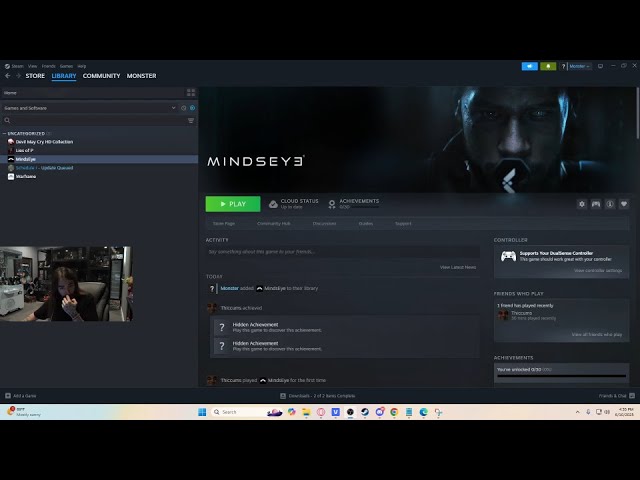This screenshot has width=640, height=480.
Task: Add MindsEye to favorites heart icon
Action: 624,204
